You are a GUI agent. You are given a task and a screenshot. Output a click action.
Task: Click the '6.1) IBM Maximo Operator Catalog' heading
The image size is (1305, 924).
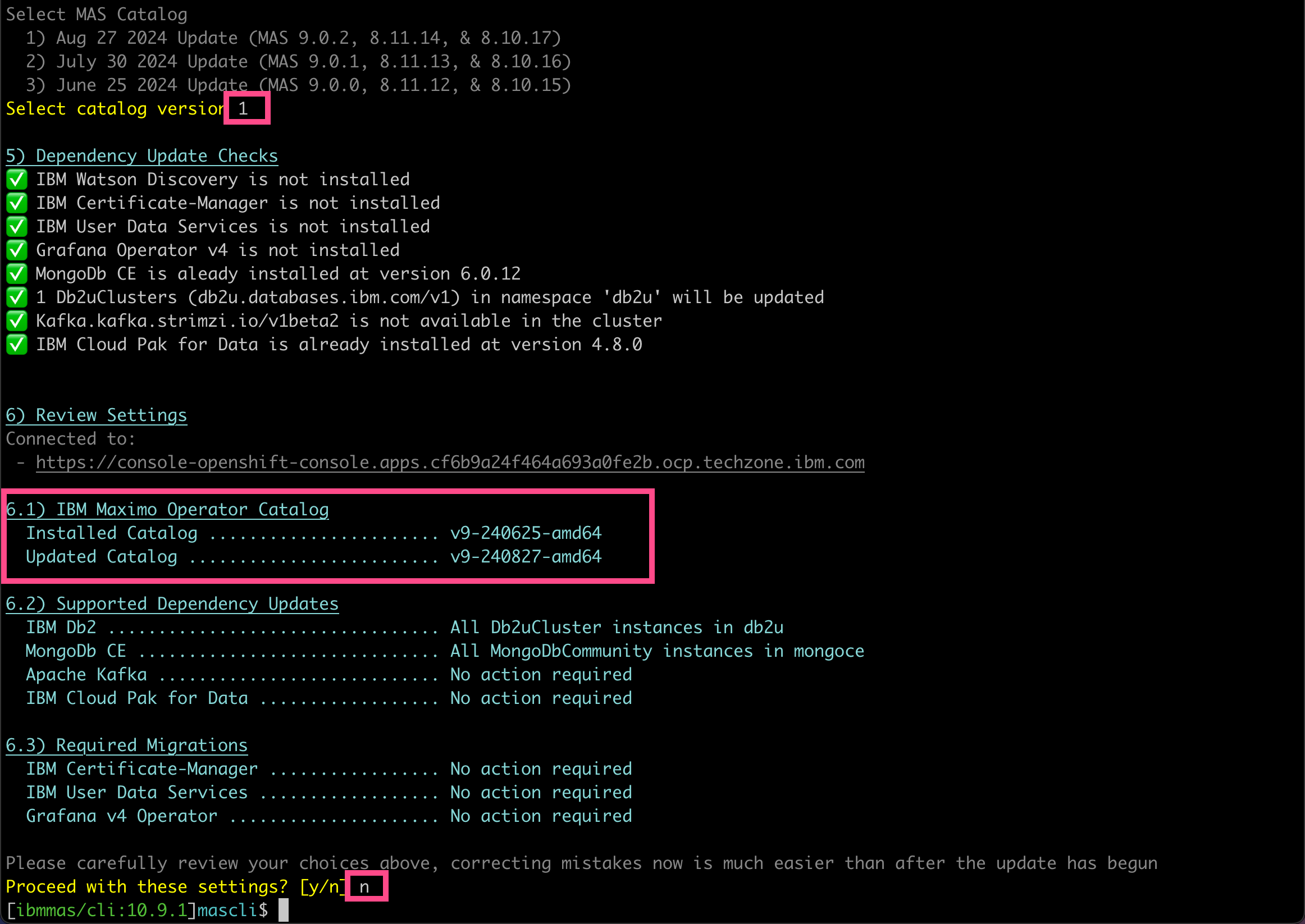[x=167, y=510]
